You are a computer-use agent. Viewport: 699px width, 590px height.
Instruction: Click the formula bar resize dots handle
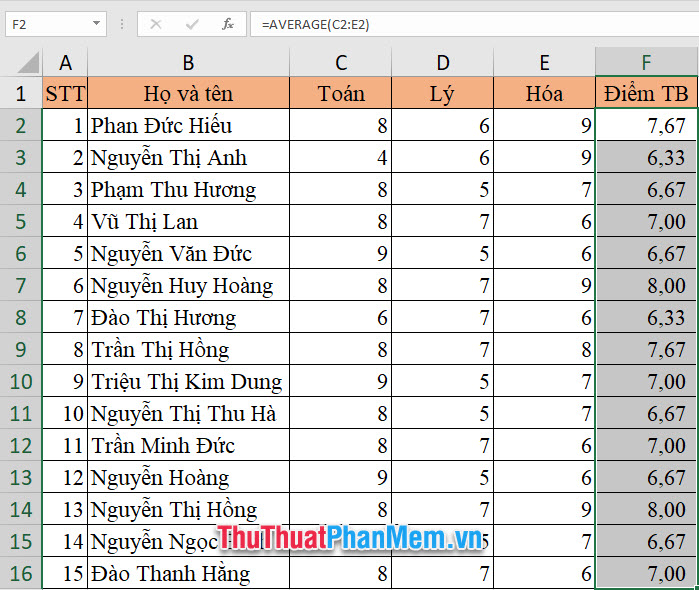click(x=122, y=24)
